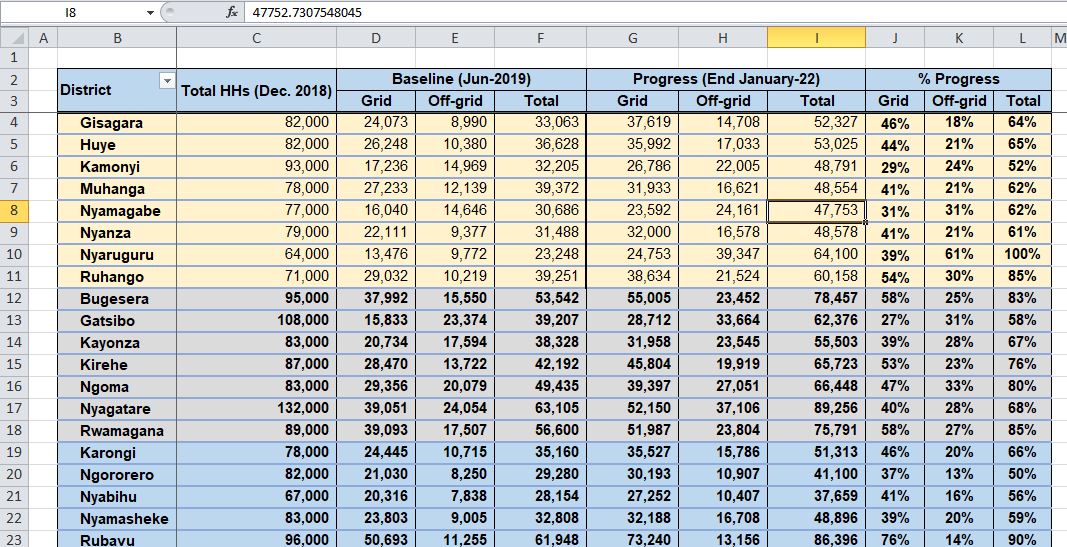Click Gisagara's progress total cell 52,327

[816, 123]
